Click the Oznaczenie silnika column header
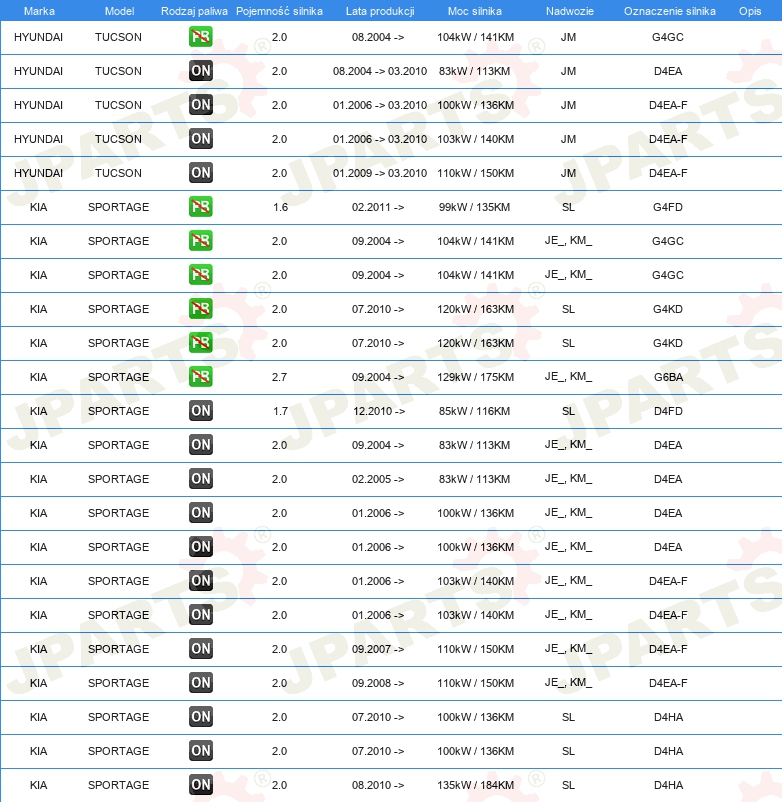Screen dimensions: 782x802 (669, 11)
